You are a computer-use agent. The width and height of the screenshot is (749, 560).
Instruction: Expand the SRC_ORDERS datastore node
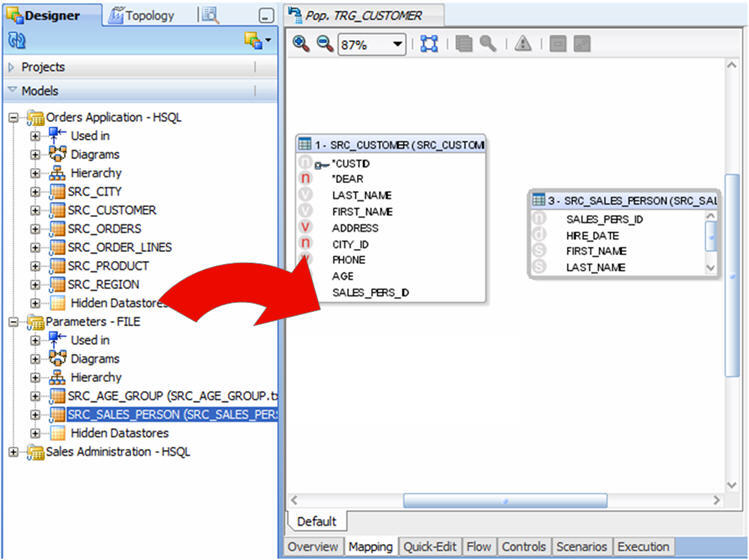35,229
